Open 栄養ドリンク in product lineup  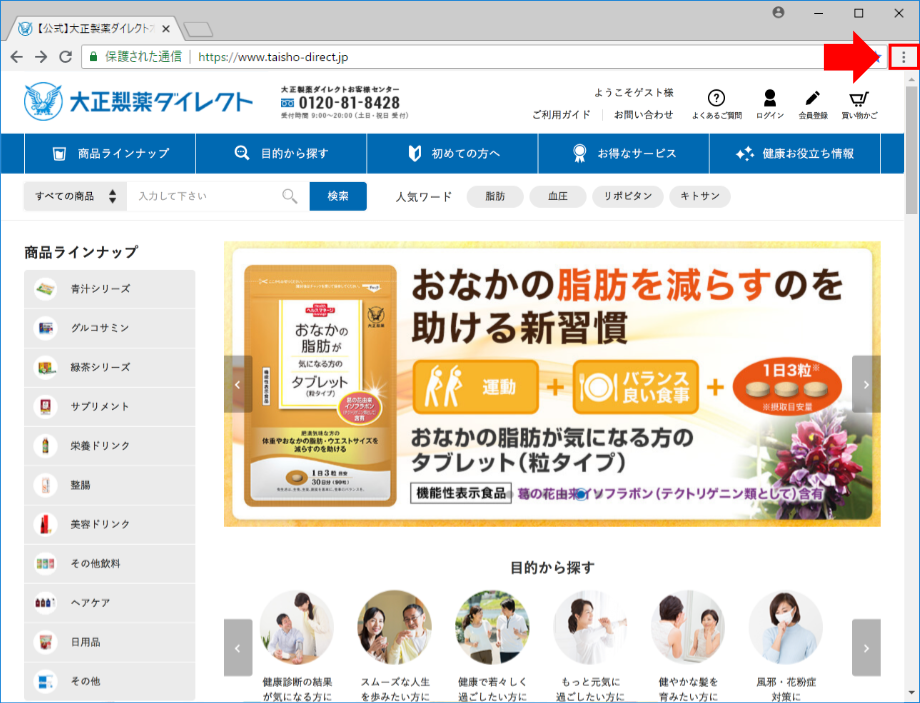110,446
